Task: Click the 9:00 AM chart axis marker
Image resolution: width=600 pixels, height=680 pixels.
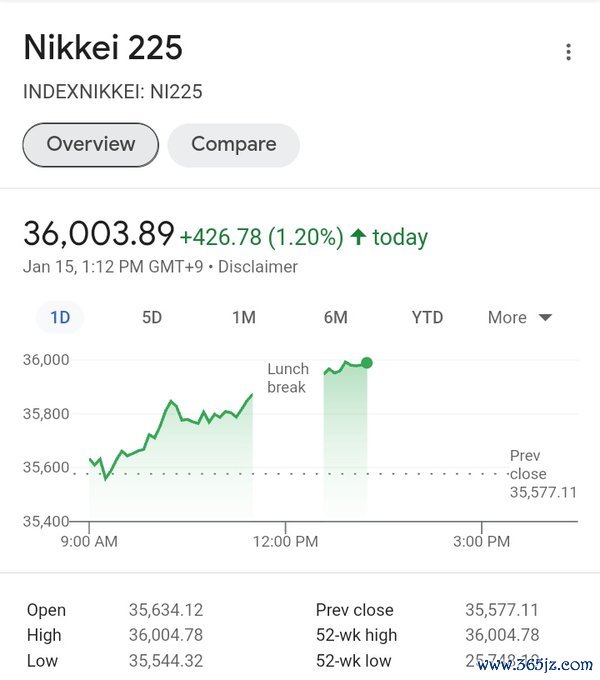Action: 89,541
